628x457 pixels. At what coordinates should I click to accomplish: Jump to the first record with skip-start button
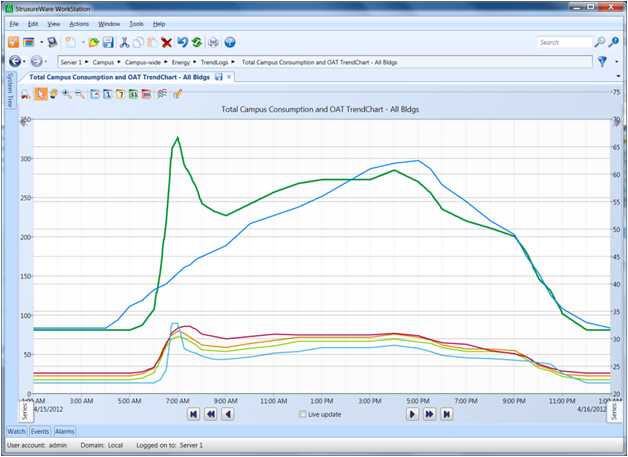194,414
